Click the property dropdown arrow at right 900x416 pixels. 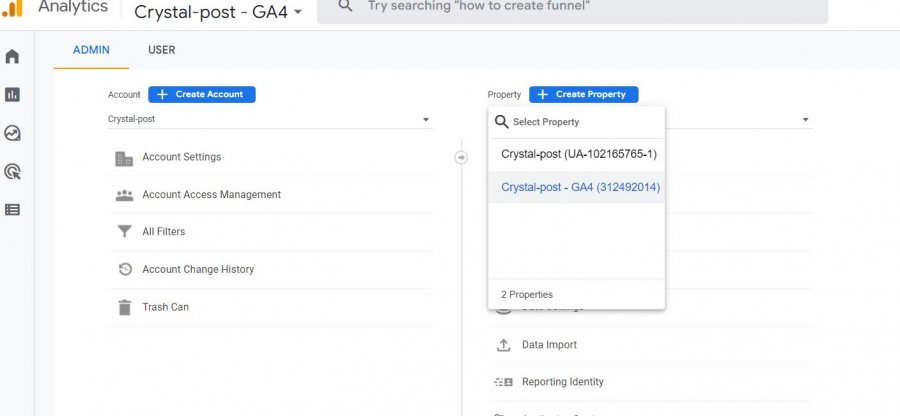[805, 120]
